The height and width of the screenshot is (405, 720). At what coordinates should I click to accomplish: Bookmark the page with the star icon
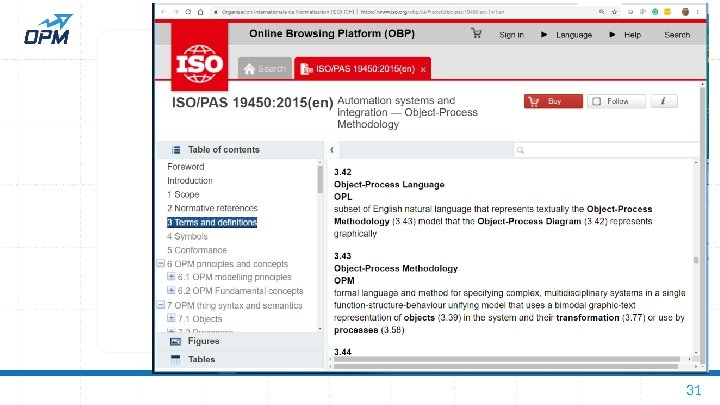pos(614,12)
